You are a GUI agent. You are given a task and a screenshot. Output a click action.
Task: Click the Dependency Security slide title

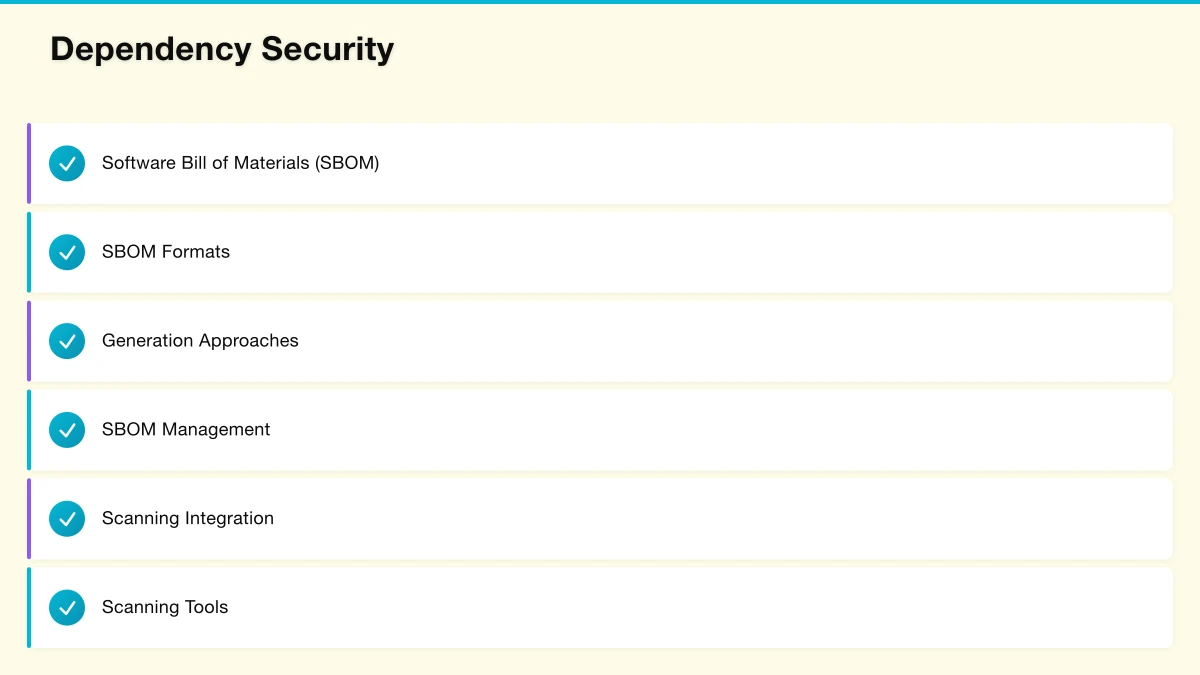point(222,49)
